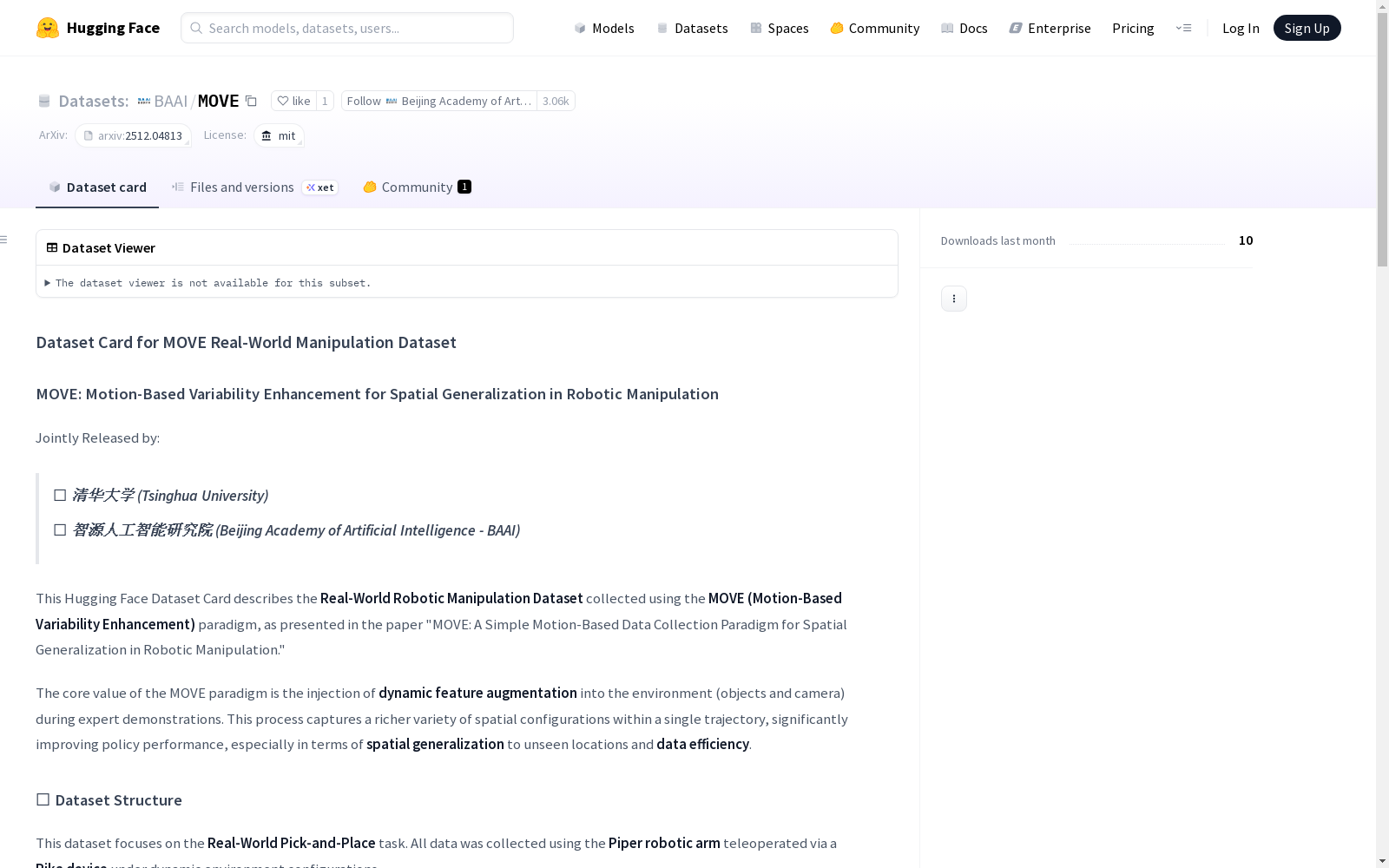The height and width of the screenshot is (868, 1389).
Task: Click the Hugging Face logo
Action: click(98, 28)
